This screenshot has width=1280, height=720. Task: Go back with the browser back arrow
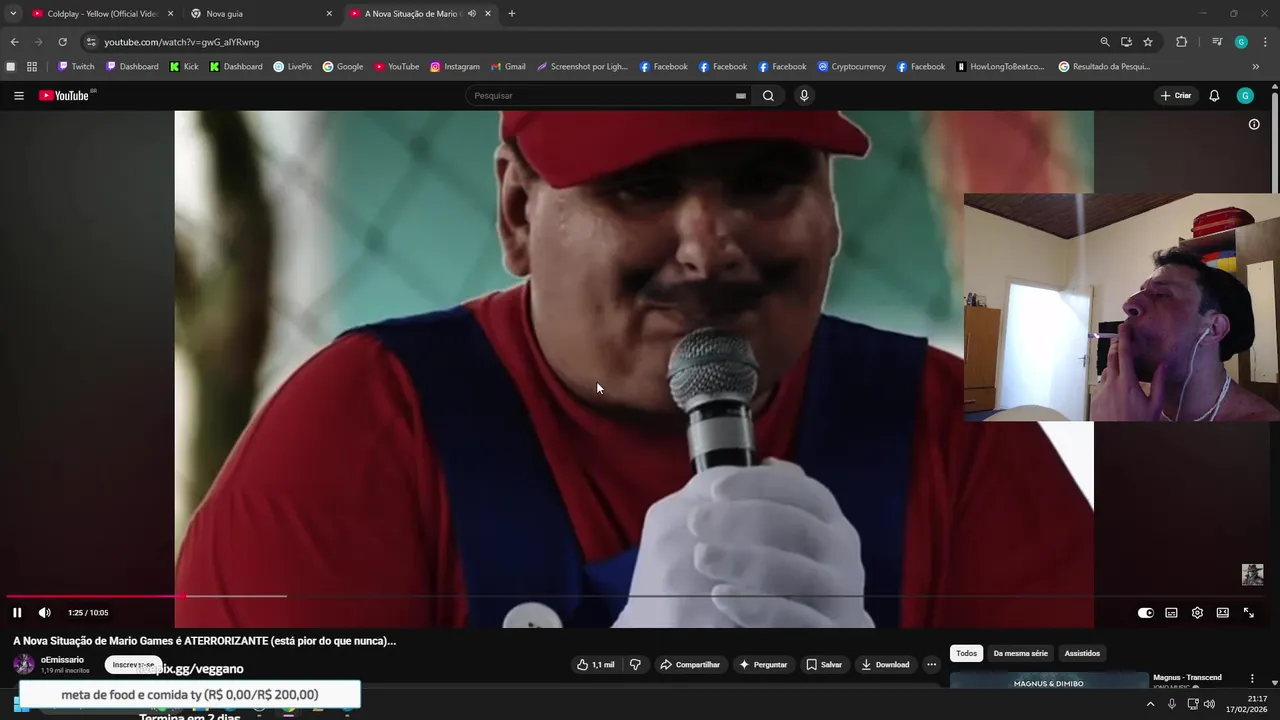(x=14, y=42)
